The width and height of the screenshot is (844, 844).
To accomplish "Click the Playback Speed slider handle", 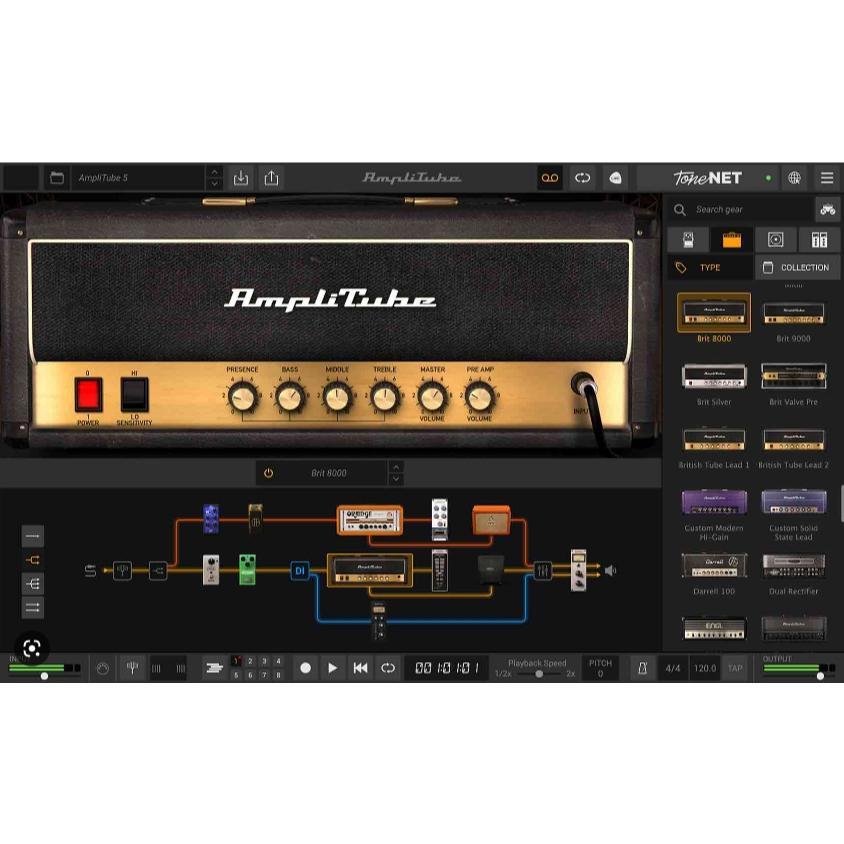I will pyautogui.click(x=538, y=674).
